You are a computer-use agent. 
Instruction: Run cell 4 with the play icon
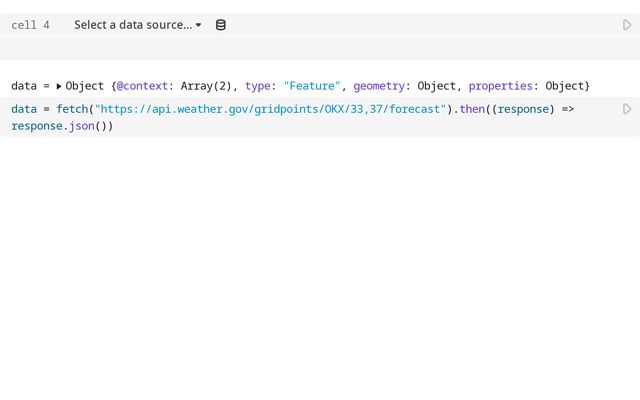point(627,25)
